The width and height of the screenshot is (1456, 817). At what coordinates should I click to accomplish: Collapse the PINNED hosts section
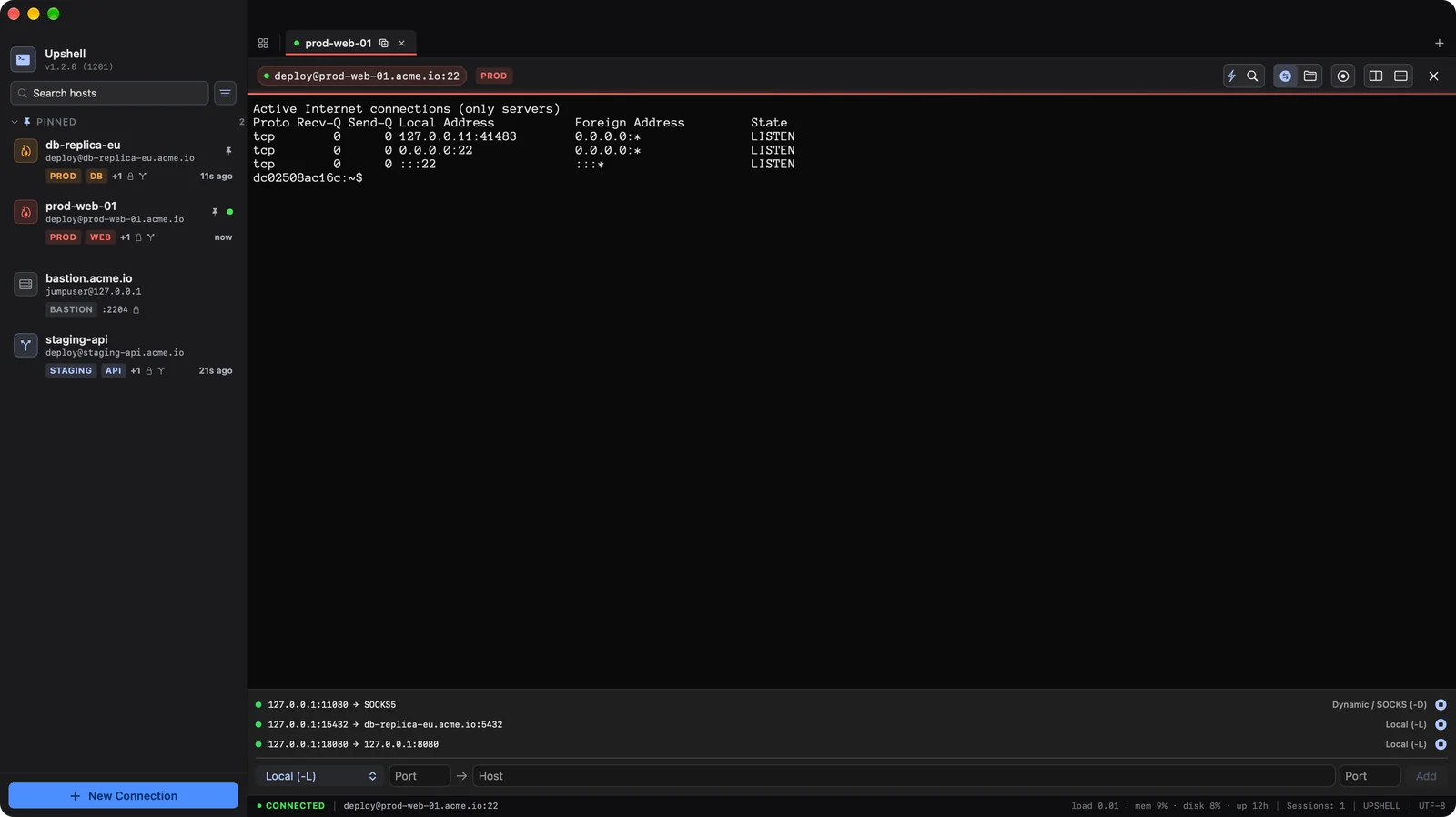click(x=15, y=122)
